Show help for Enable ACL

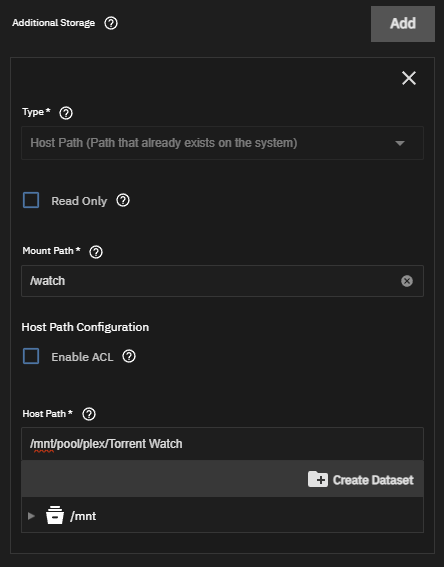tap(129, 356)
